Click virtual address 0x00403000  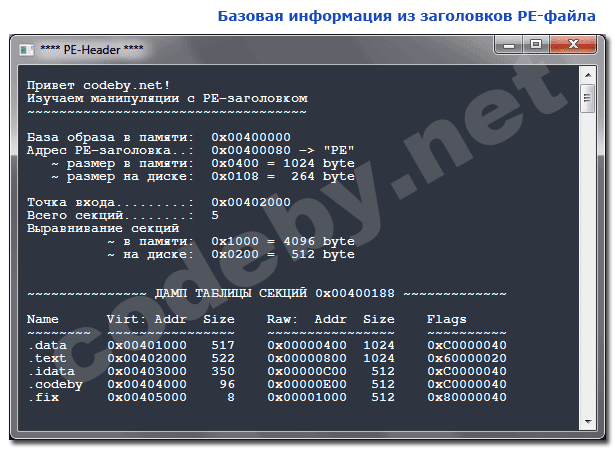coord(147,371)
